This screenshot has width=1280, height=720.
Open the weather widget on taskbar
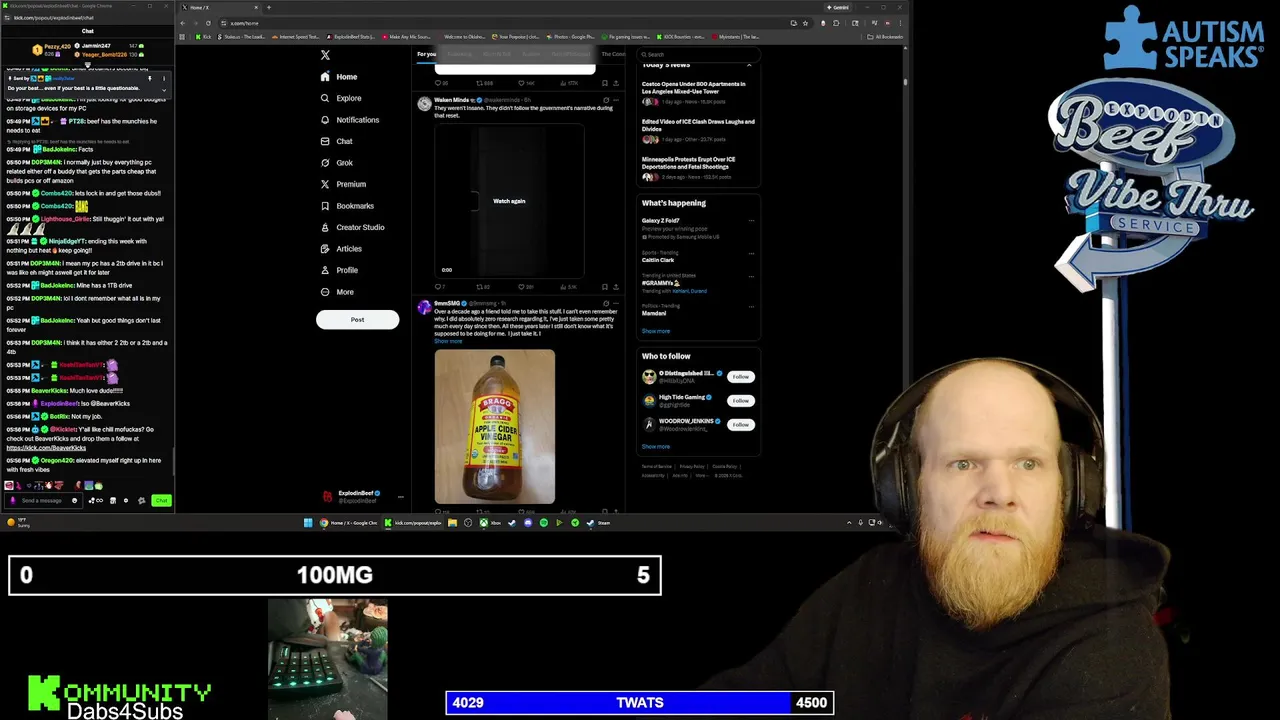pyautogui.click(x=19, y=522)
